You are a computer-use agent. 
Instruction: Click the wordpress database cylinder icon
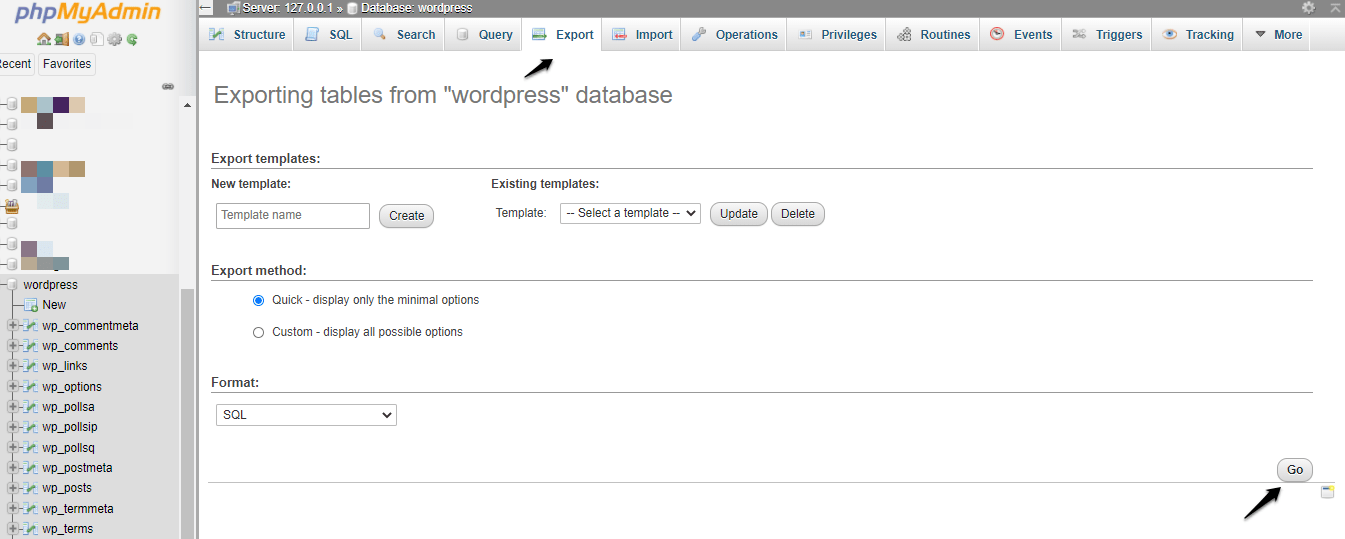[x=13, y=285]
